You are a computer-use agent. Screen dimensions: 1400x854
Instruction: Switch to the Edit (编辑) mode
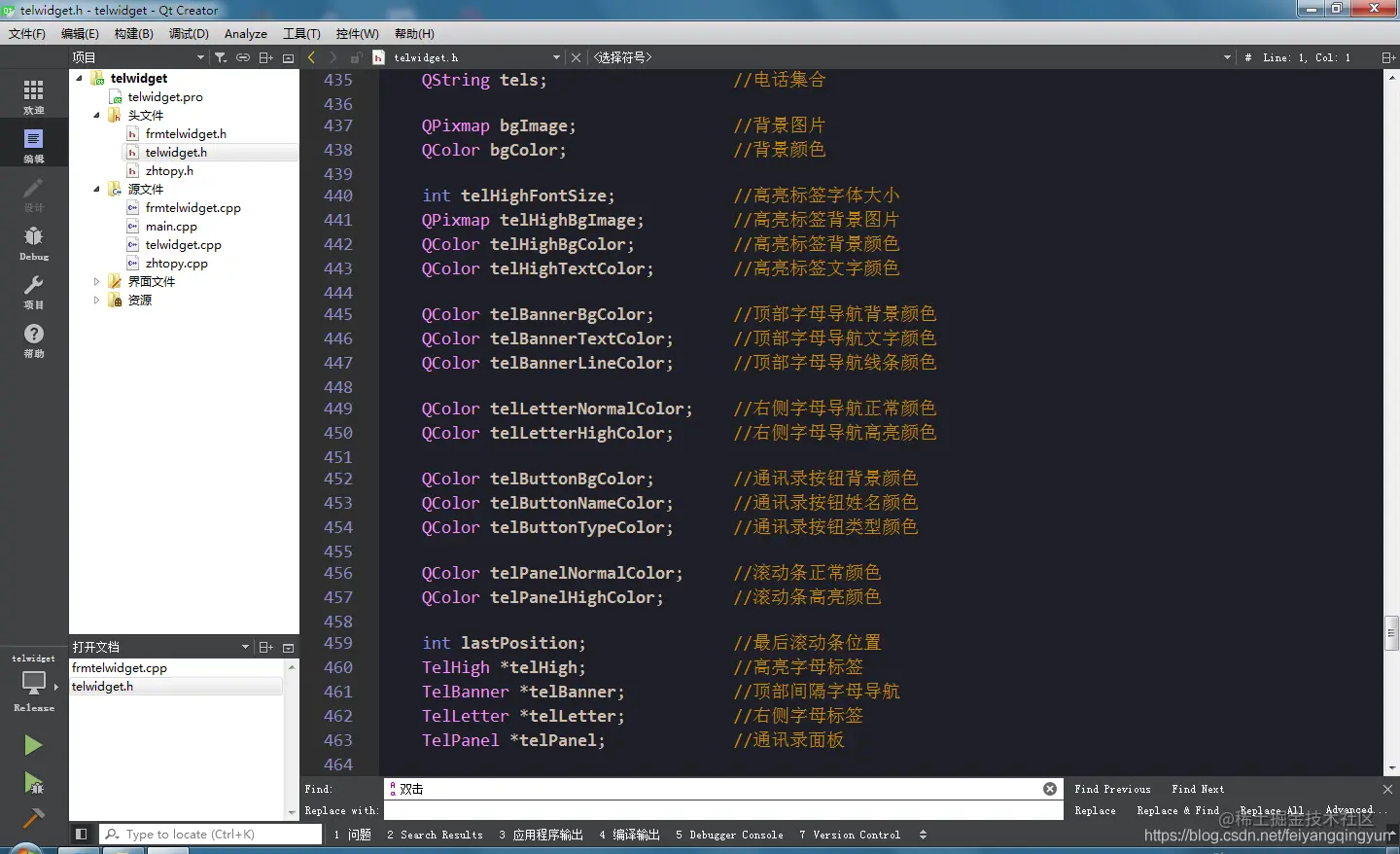pos(34,144)
